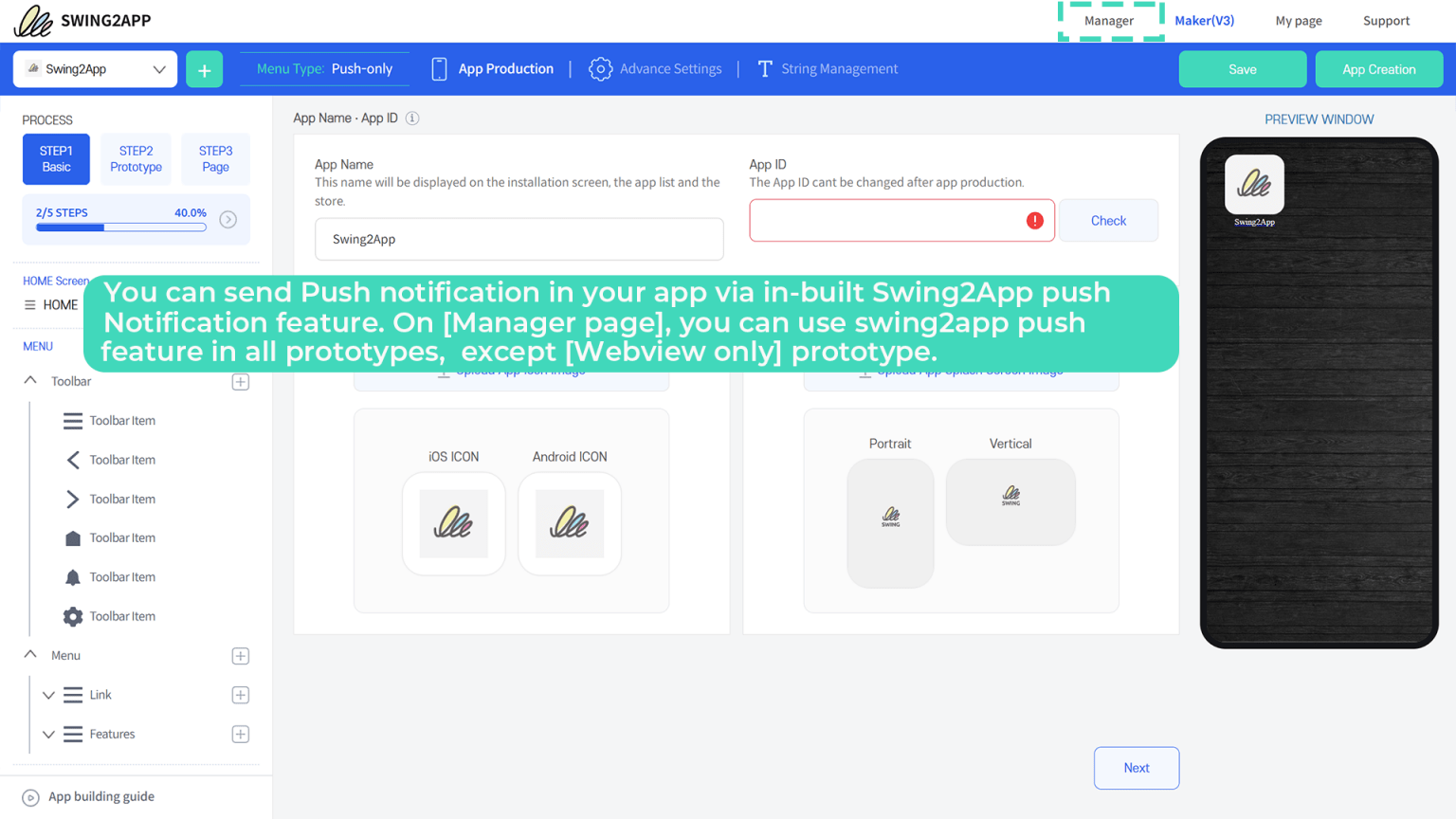Add a new Toolbar item with plus icon
The image size is (1456, 819).
(x=240, y=381)
